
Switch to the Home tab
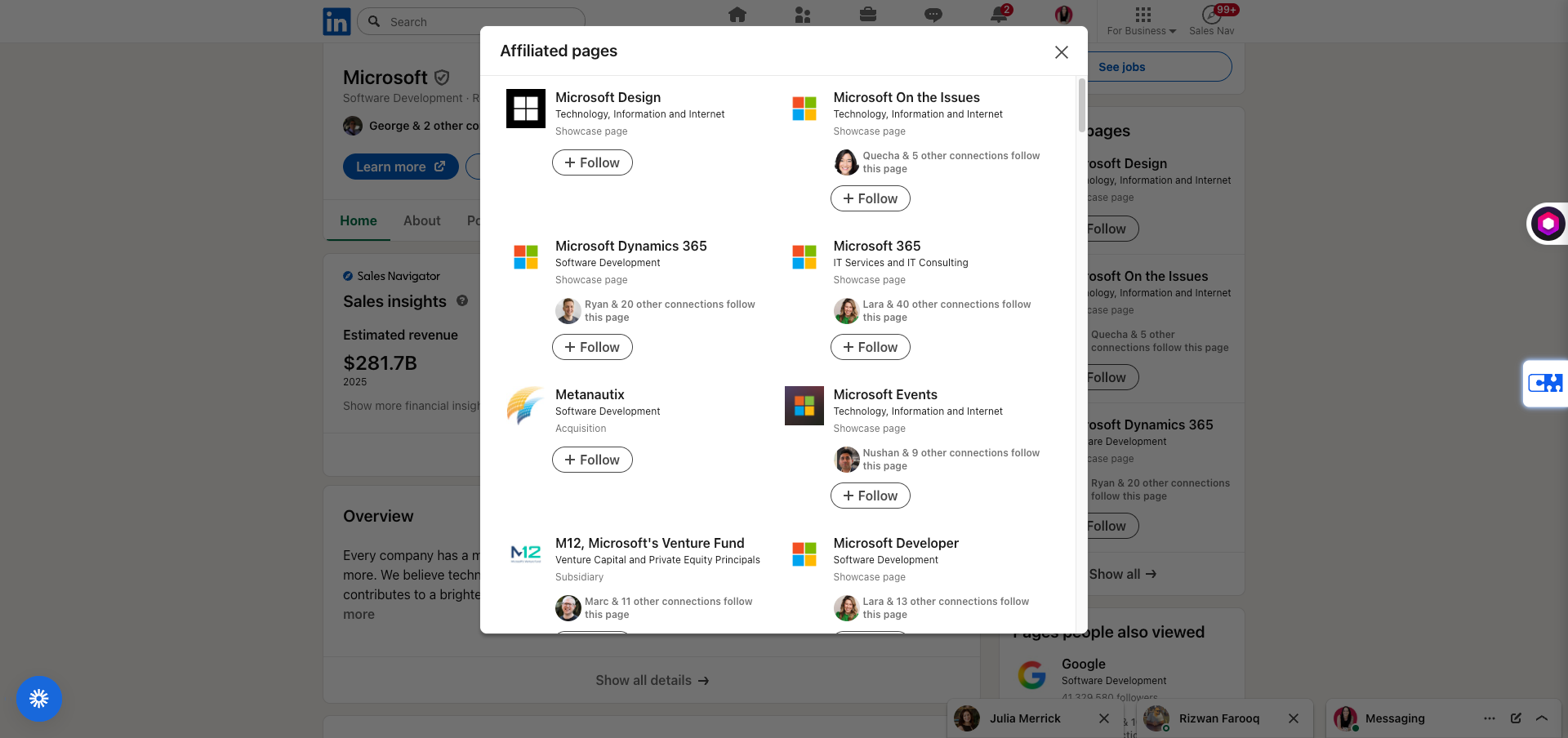[359, 220]
